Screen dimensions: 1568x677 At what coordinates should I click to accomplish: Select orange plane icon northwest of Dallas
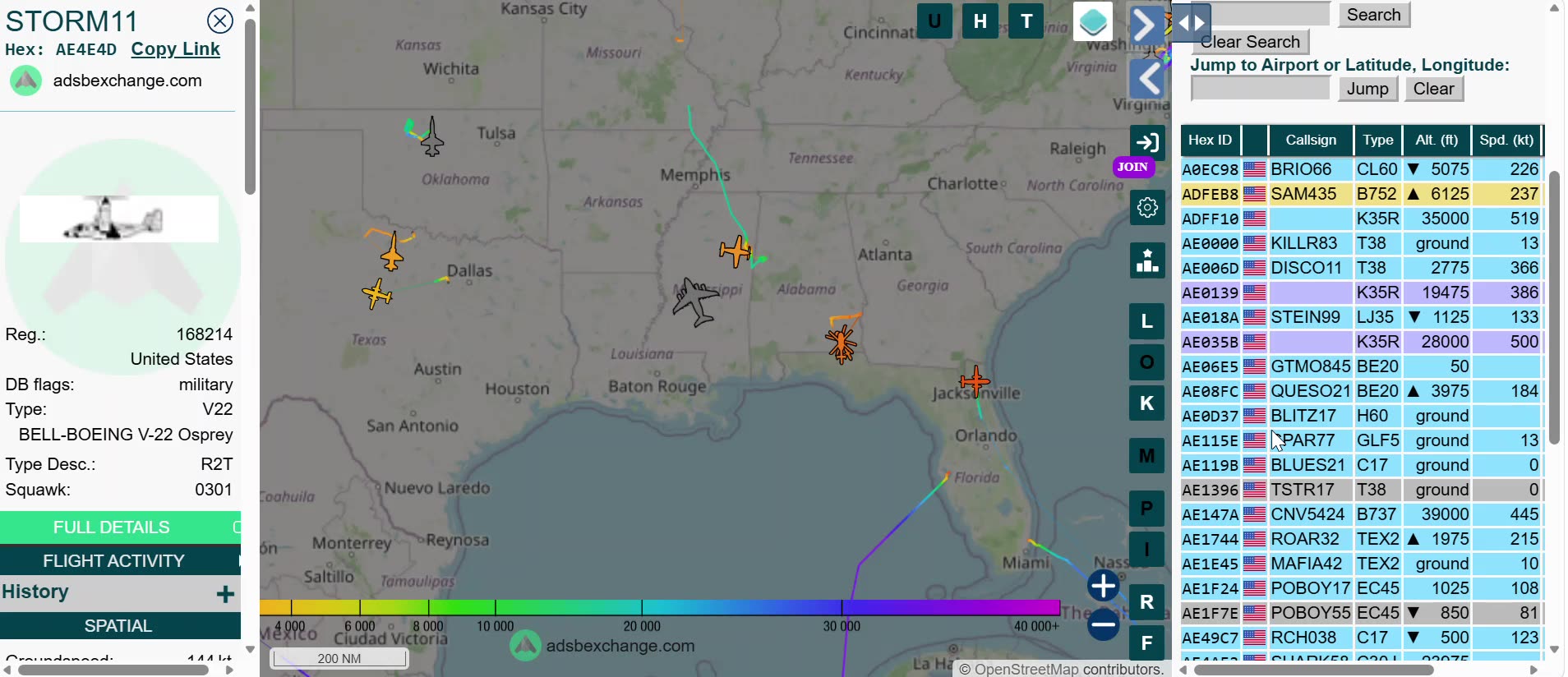[393, 251]
